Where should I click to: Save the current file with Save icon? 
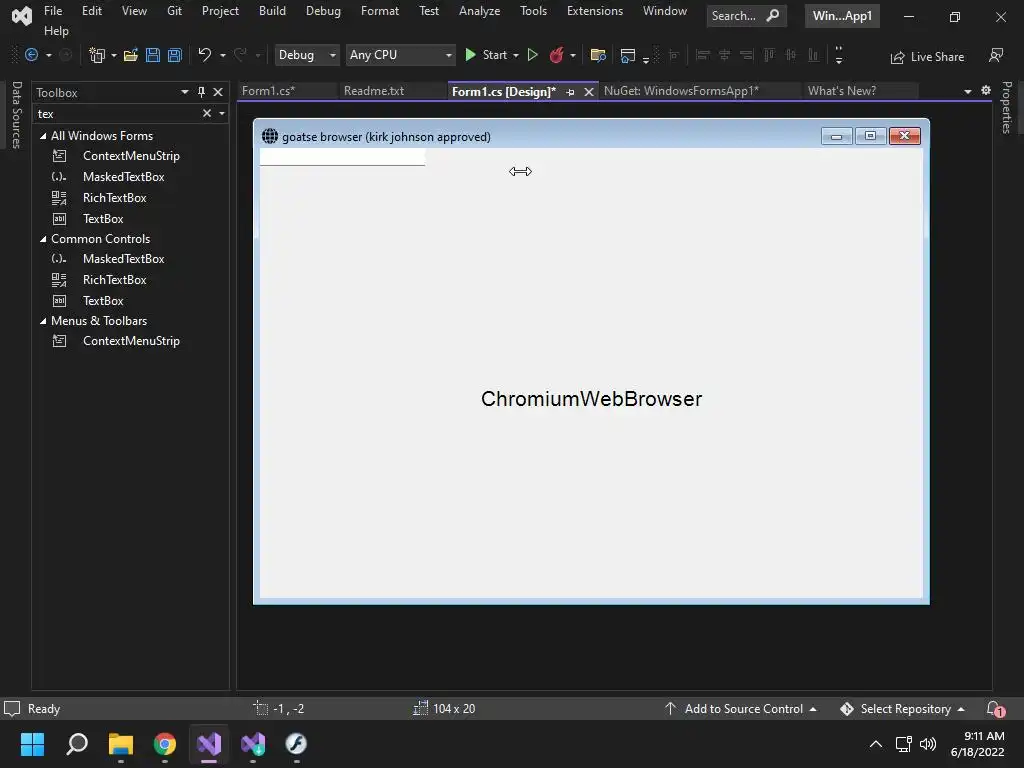coord(153,55)
